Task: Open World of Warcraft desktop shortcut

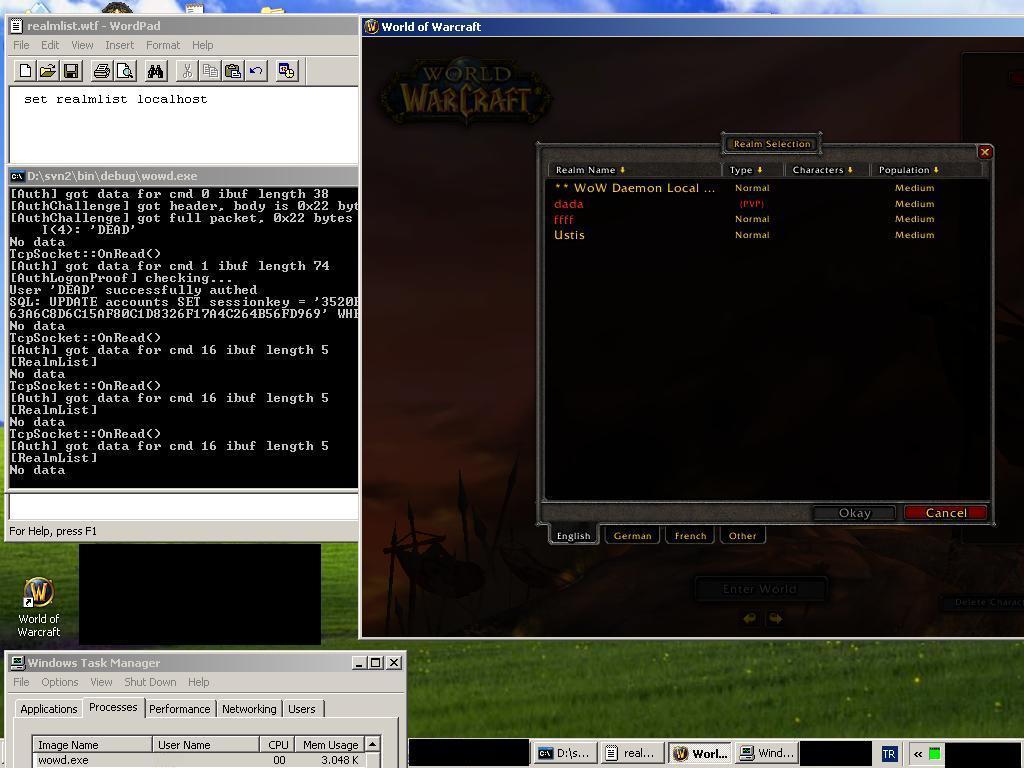Action: 39,607
